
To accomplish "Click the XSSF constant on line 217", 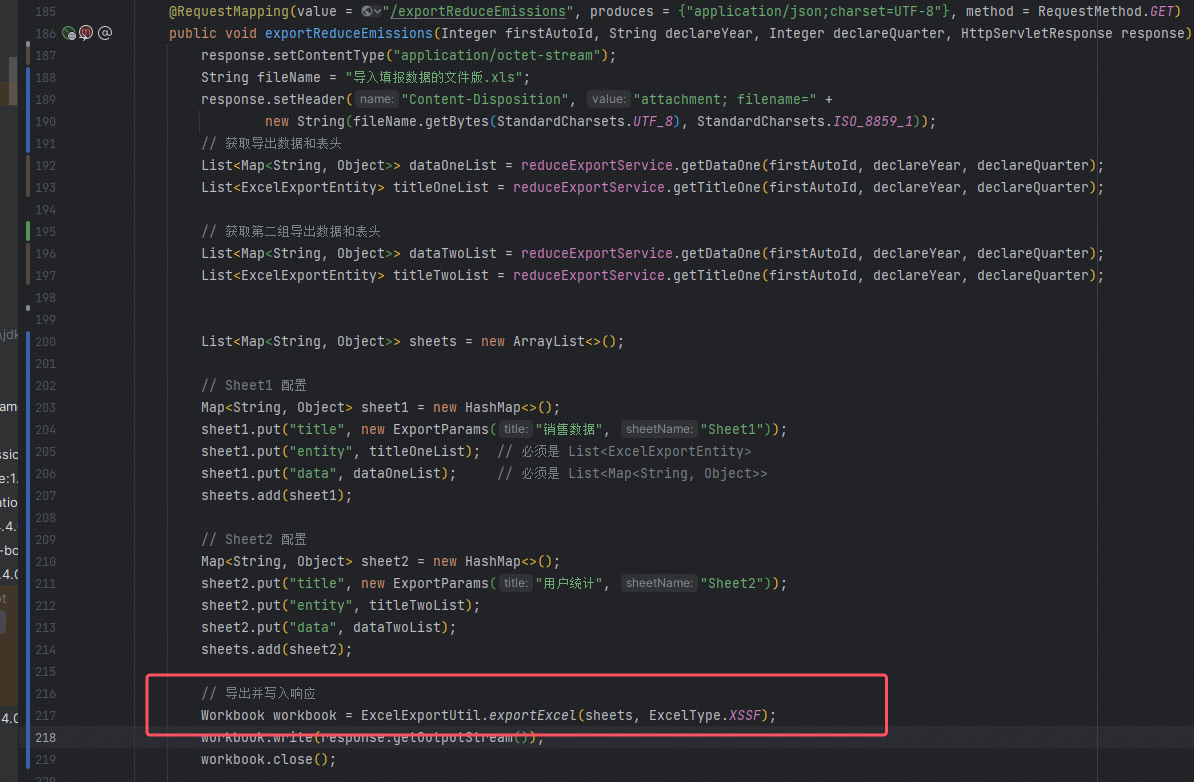I will (744, 716).
